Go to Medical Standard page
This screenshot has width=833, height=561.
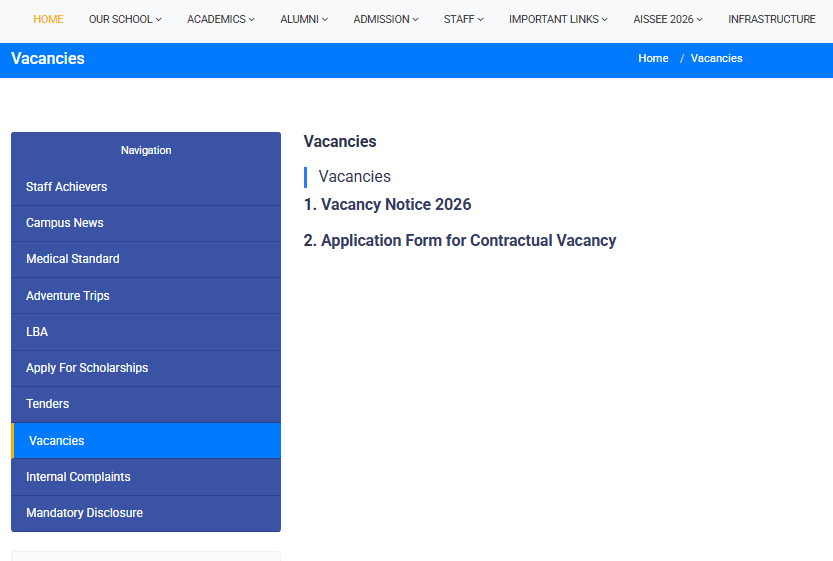(x=73, y=259)
